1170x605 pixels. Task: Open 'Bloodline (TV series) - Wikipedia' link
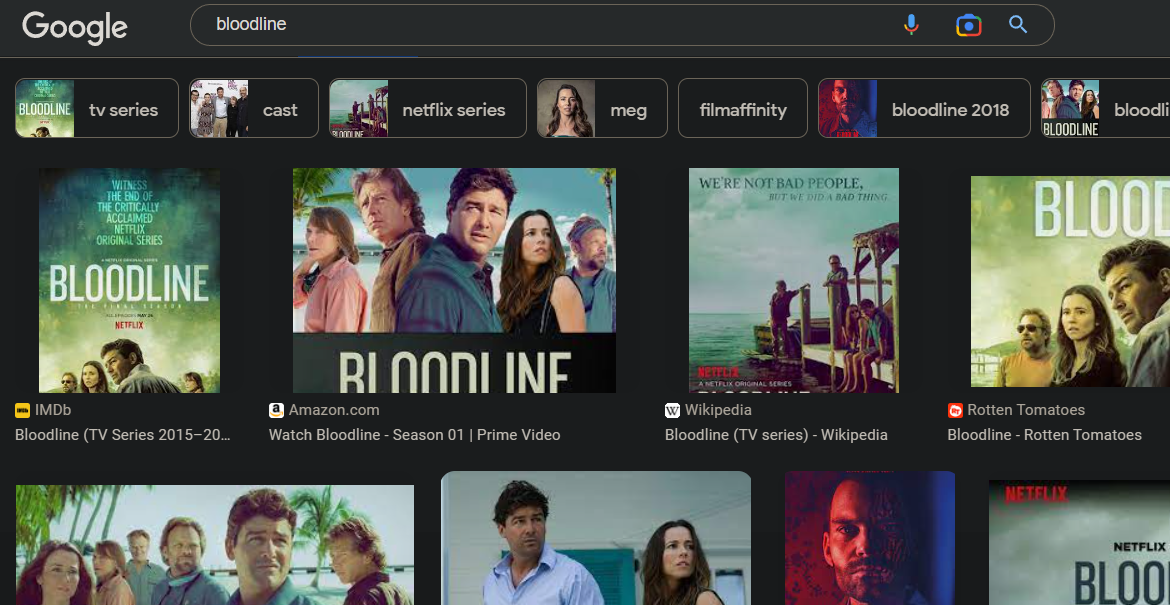pos(776,435)
